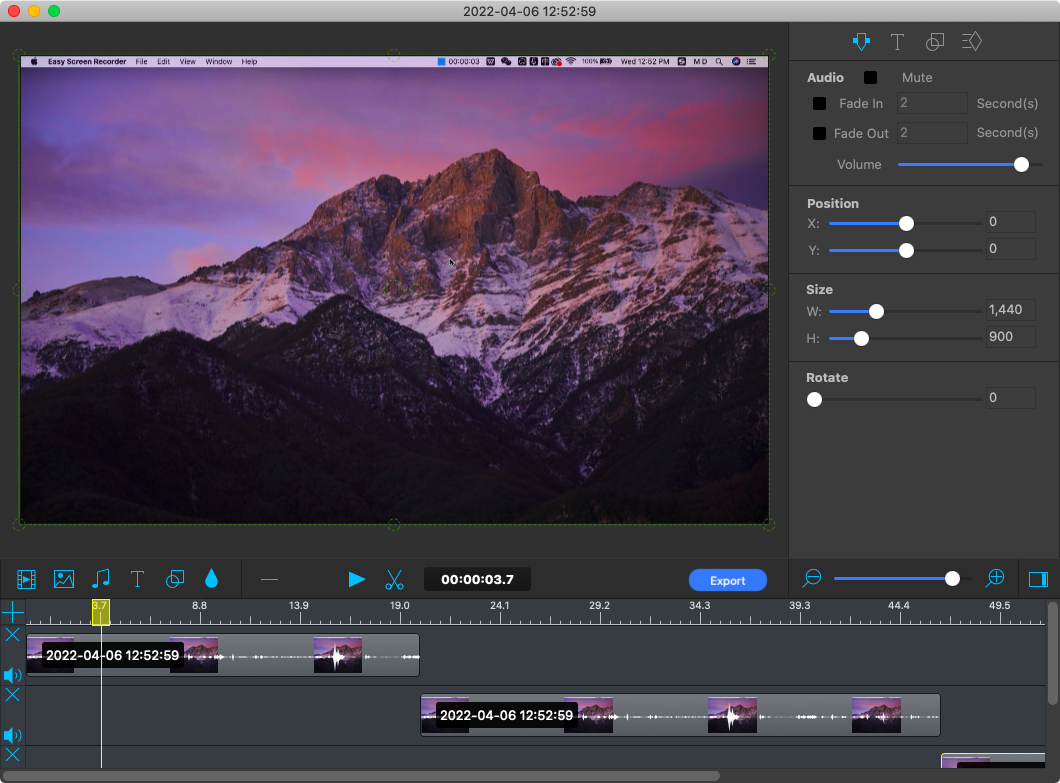1060x783 pixels.
Task: Click the add image icon in toolbar
Action: [x=64, y=579]
